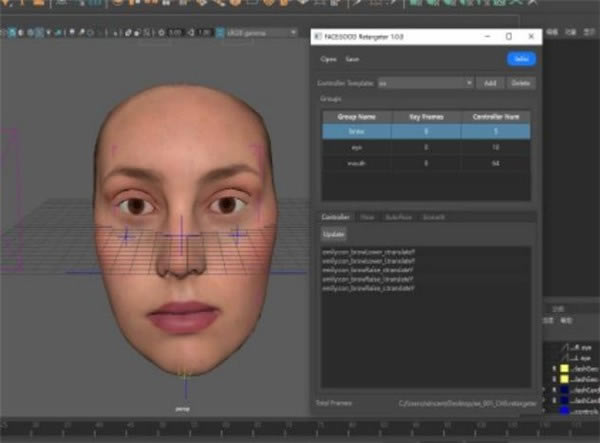600x443 pixels.
Task: Select the brow group row
Action: coord(426,131)
